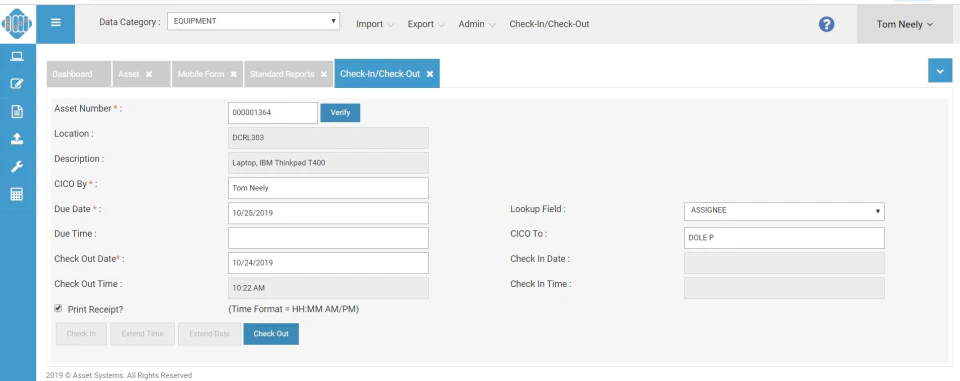
Task: Click the Asset Systems copyright footer text
Action: 119,375
